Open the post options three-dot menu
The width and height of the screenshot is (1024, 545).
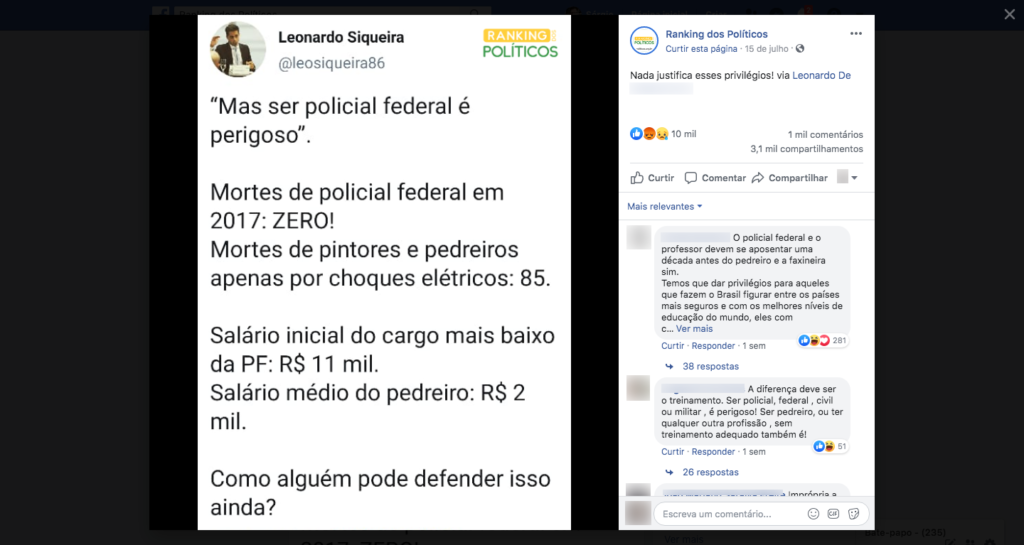pos(855,33)
